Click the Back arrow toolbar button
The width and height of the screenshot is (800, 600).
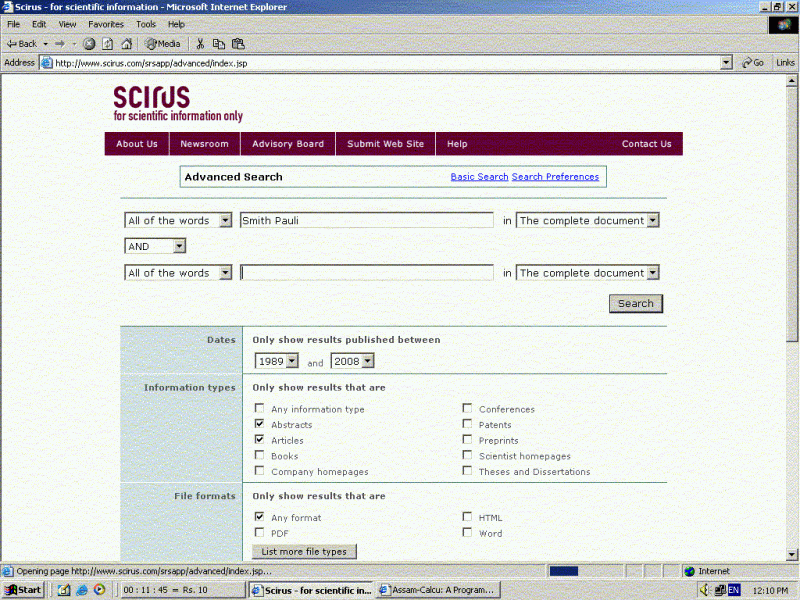point(21,44)
